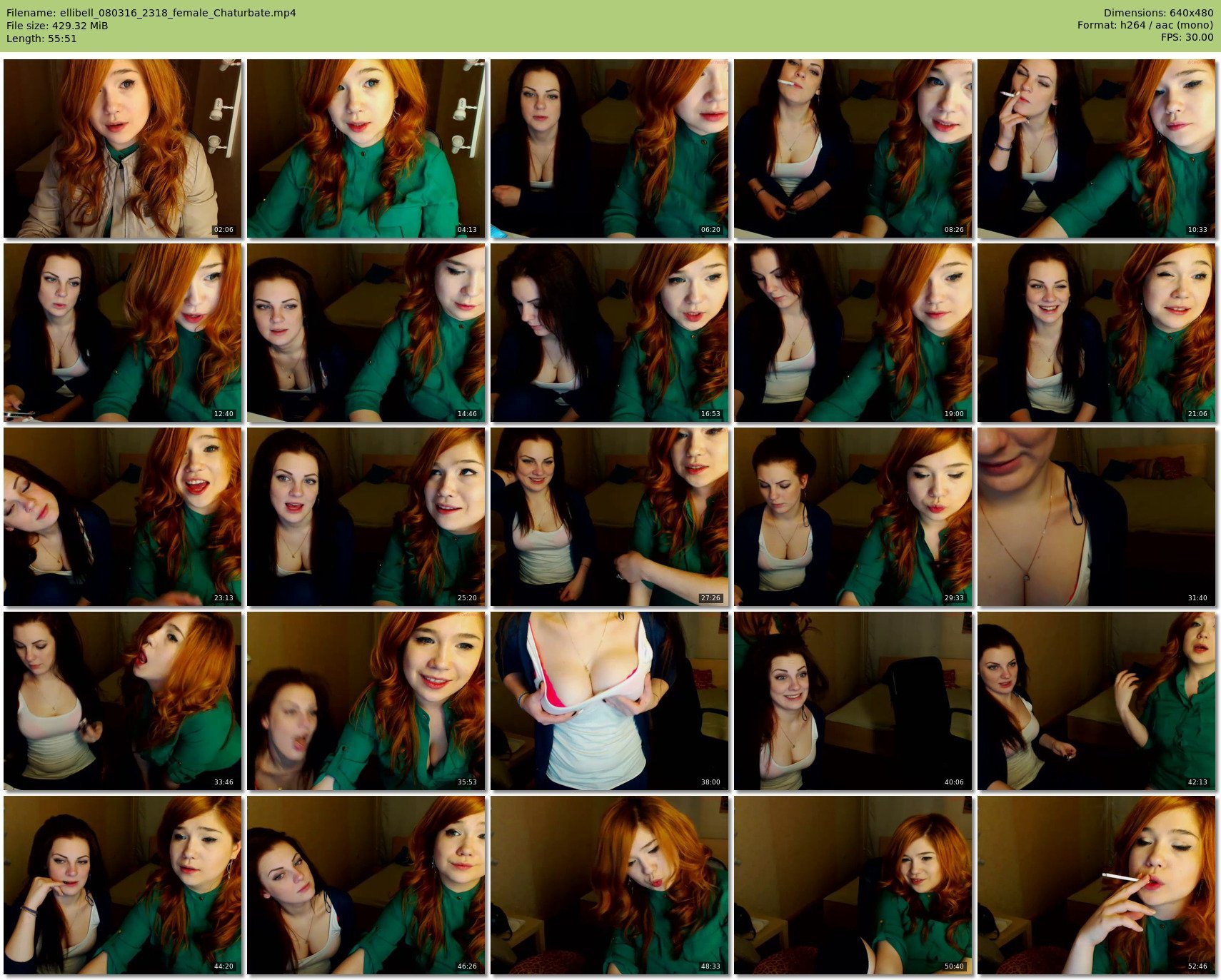Image resolution: width=1221 pixels, height=980 pixels.
Task: Click the frame at 44:20
Action: click(x=122, y=885)
